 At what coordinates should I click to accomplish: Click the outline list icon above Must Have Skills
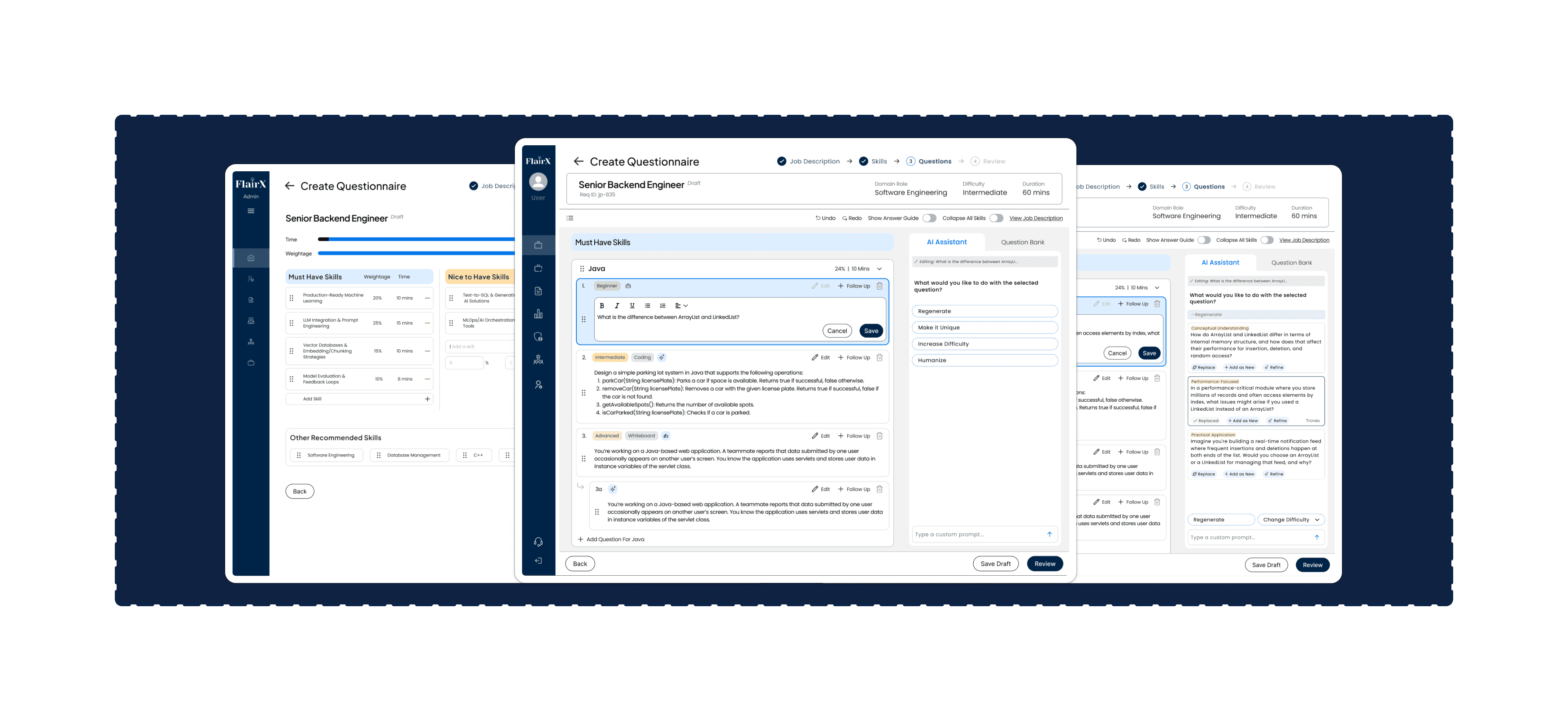(x=570, y=218)
